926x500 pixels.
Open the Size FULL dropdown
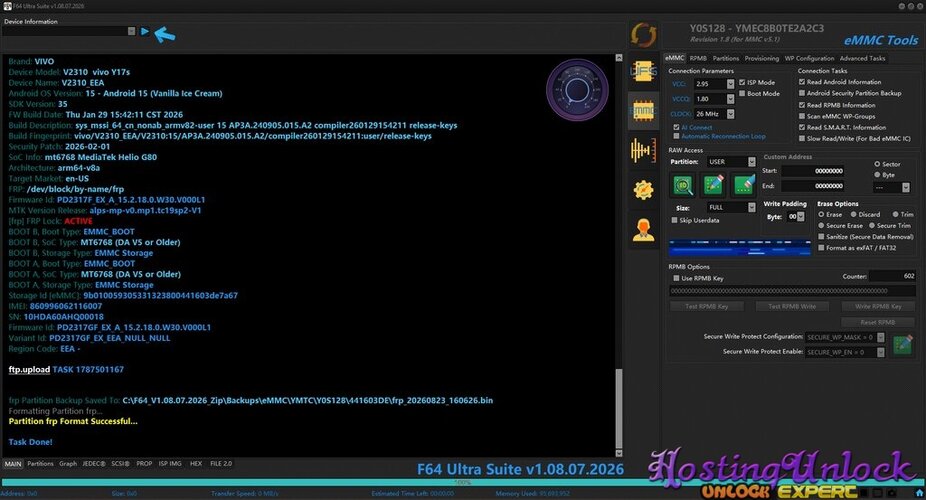click(x=751, y=207)
